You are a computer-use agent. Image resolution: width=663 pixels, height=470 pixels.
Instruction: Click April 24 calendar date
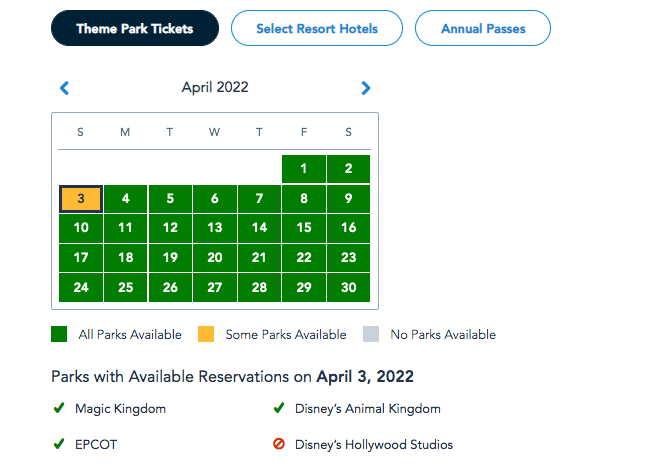tap(81, 287)
